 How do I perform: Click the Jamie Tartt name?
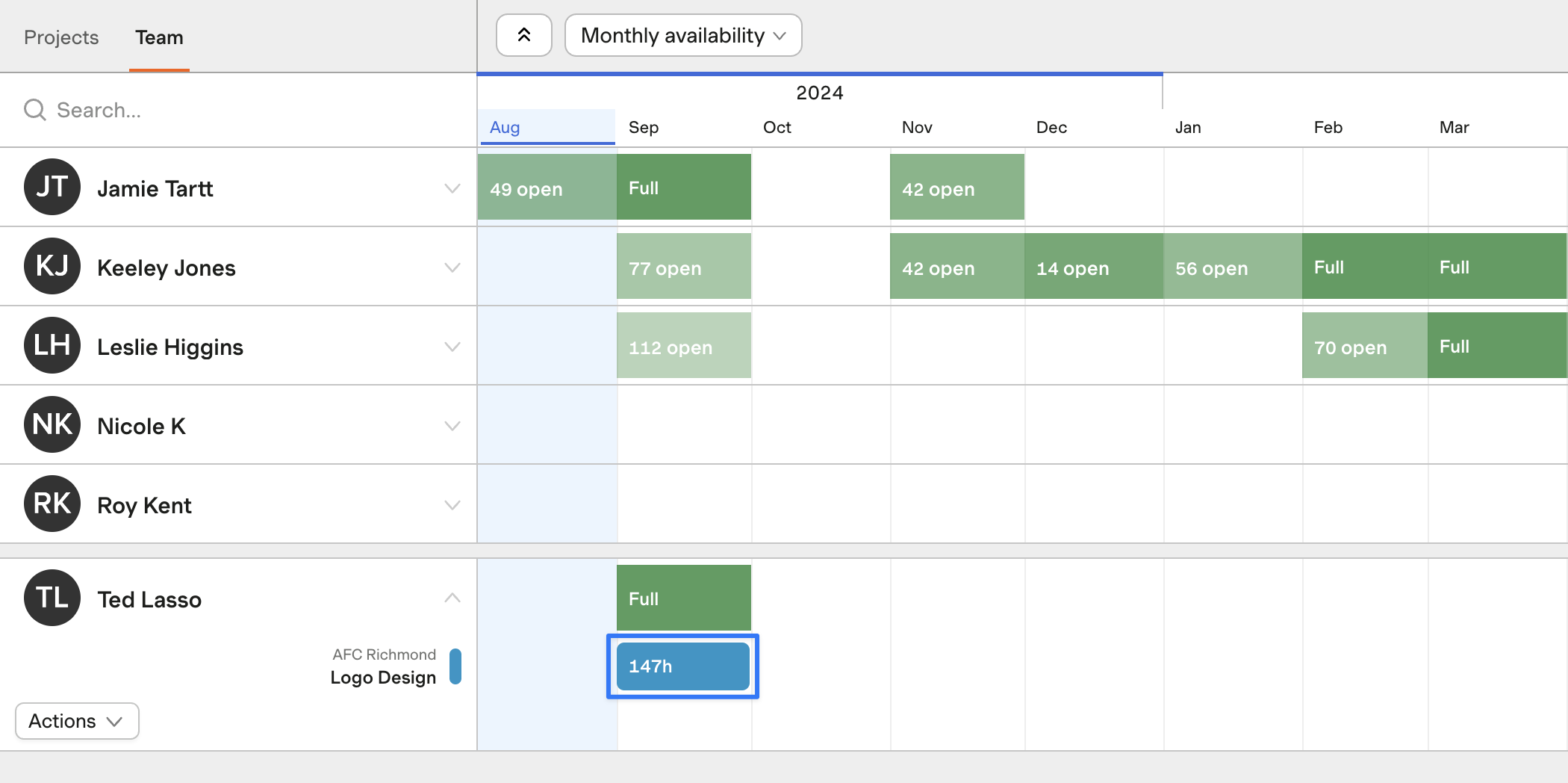tap(155, 188)
